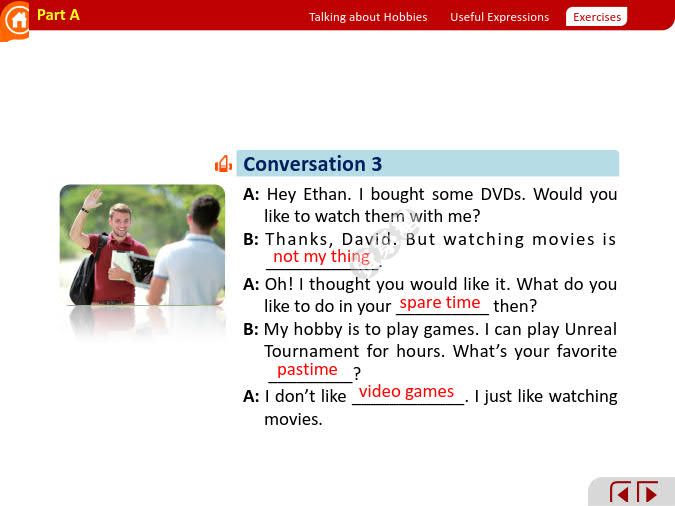Viewport: 675px width, 506px height.
Task: Select the Exercises tab
Action: (x=596, y=17)
